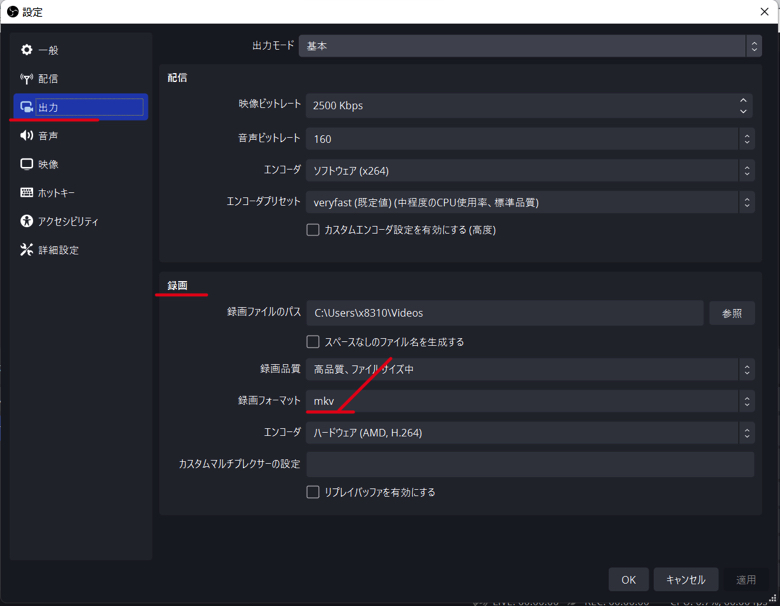This screenshot has height=606, width=780.
Task: Open the 詳細設定 settings page
Action: click(x=81, y=250)
